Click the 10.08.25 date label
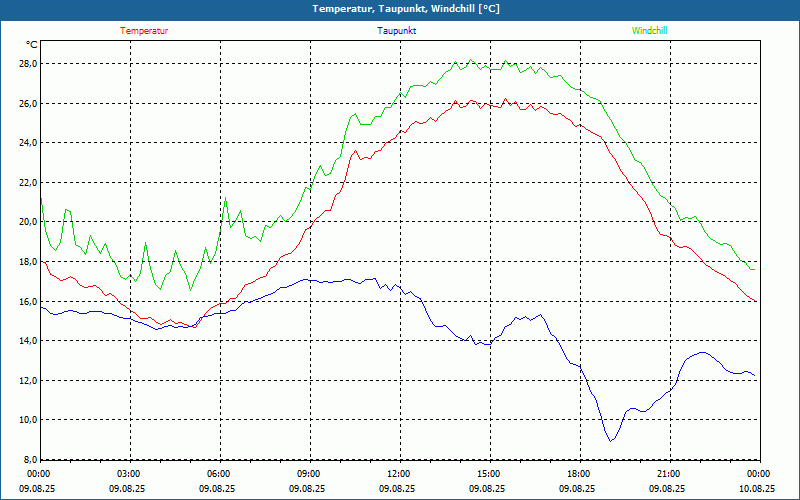The image size is (800, 500). tap(755, 489)
